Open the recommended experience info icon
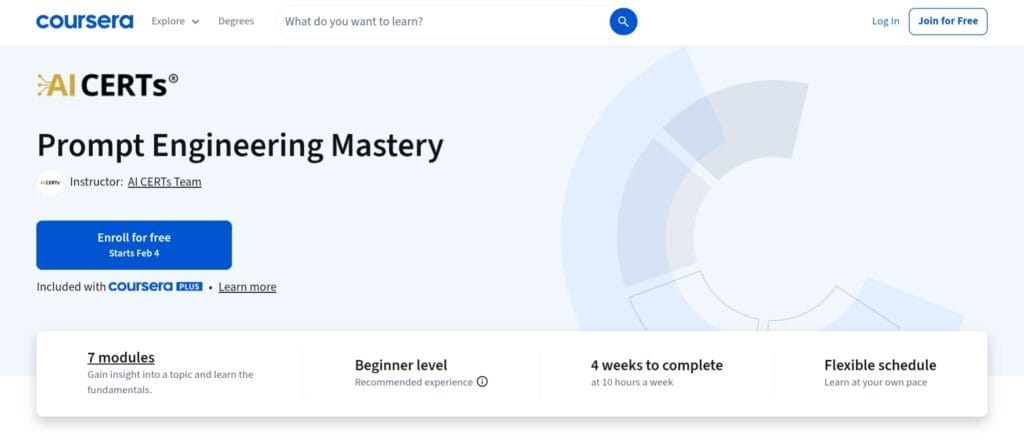1024x448 pixels. point(482,382)
